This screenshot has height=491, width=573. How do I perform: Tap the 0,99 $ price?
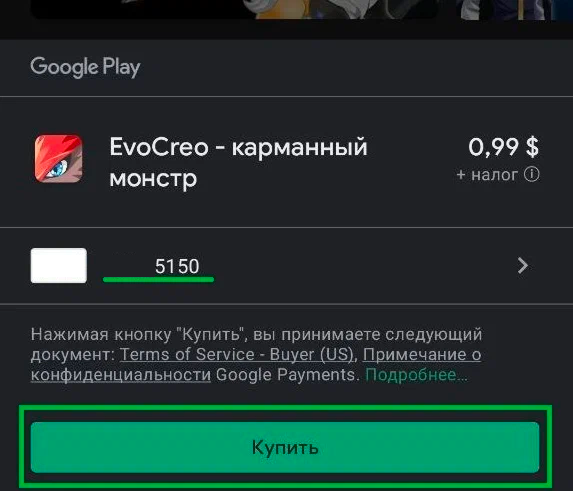pyautogui.click(x=504, y=147)
